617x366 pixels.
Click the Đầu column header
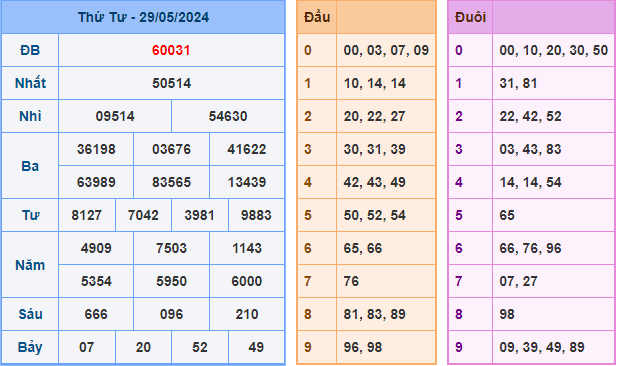click(317, 17)
